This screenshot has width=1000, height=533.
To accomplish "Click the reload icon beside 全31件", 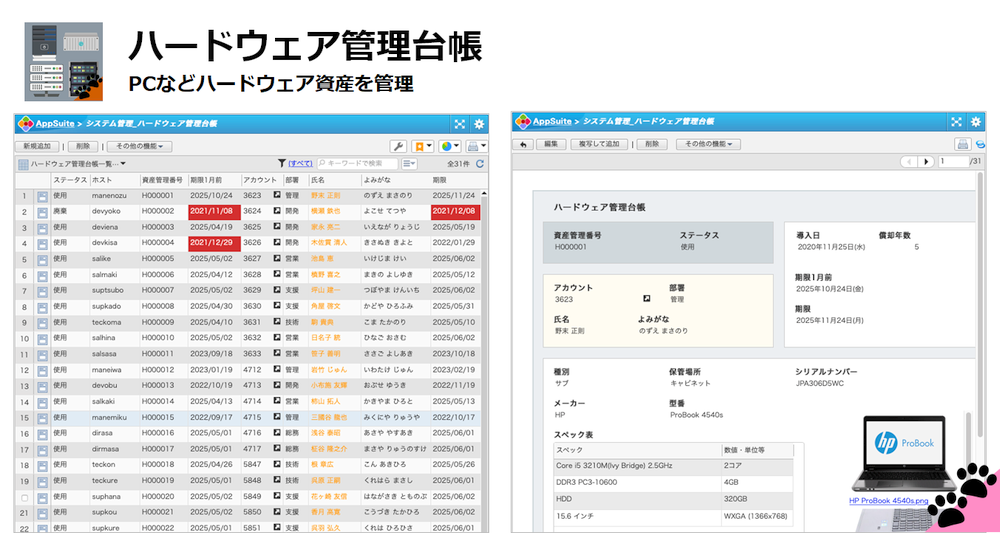I will tap(480, 163).
